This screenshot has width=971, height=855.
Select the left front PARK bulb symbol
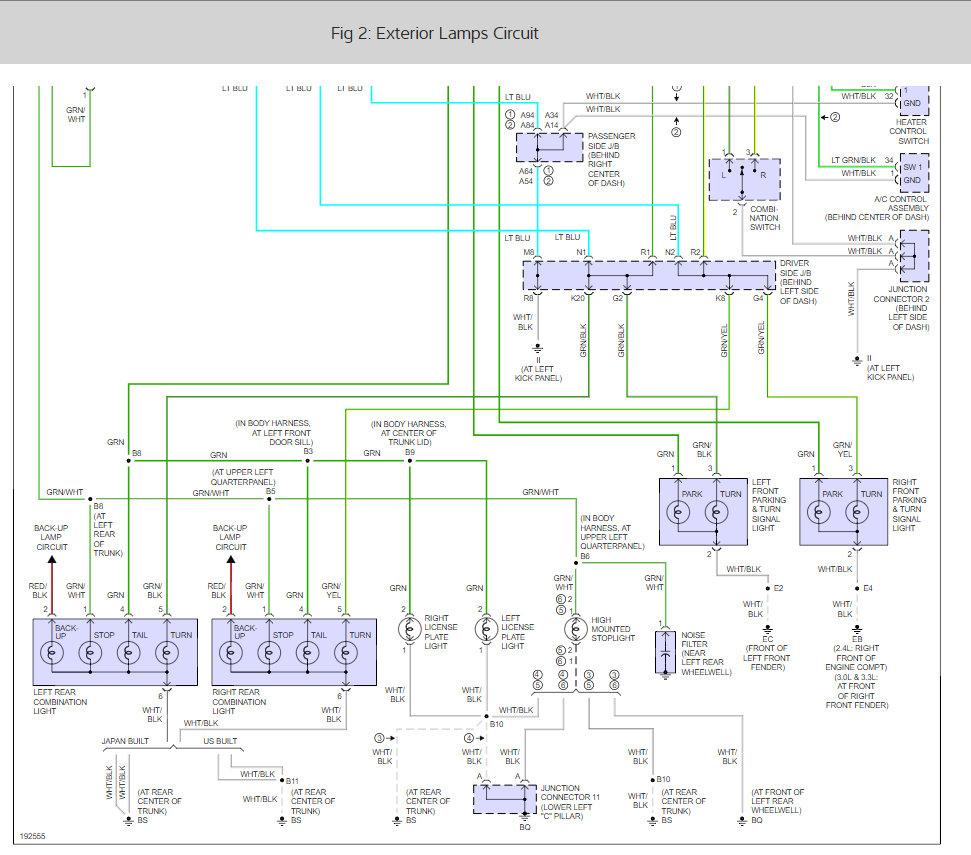tap(678, 512)
